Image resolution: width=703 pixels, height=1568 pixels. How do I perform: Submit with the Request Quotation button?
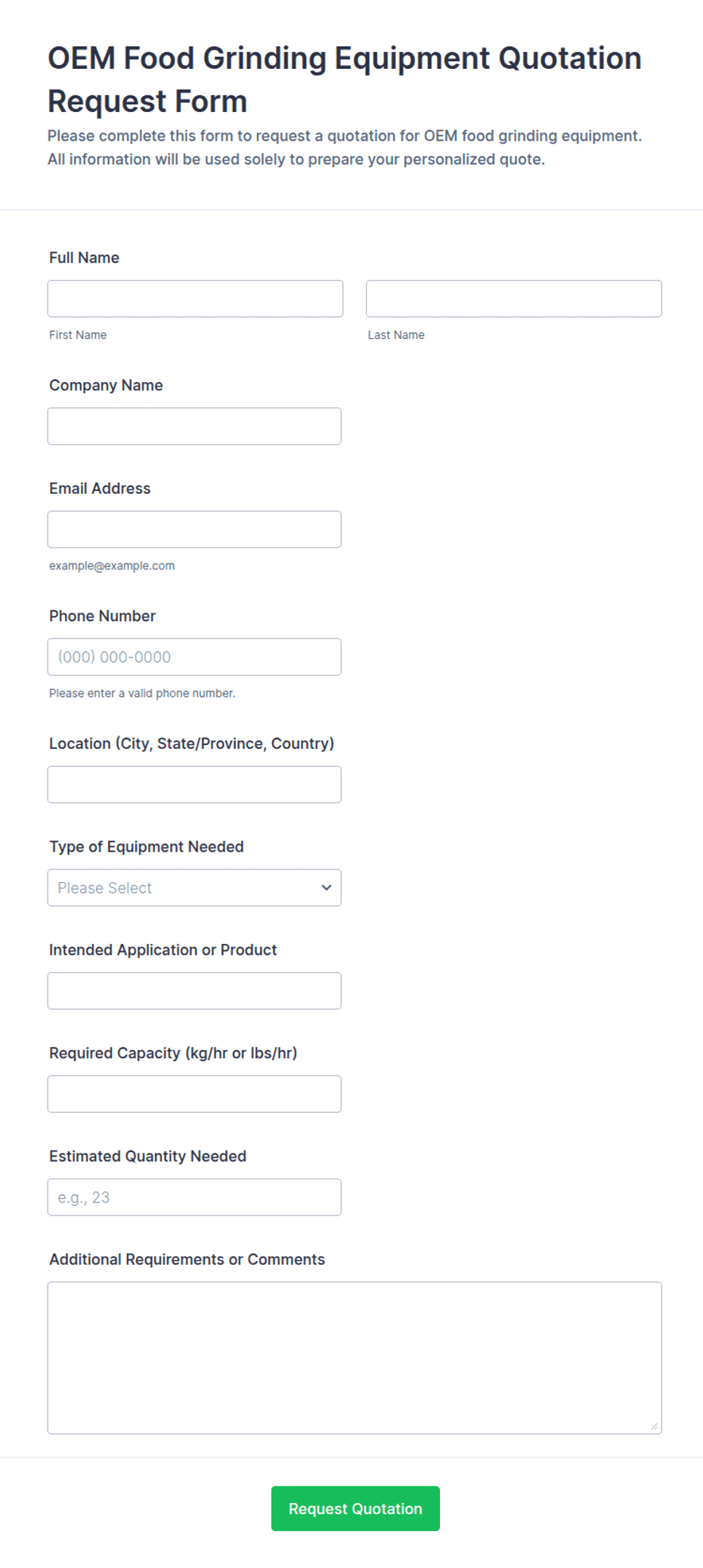coord(355,1508)
